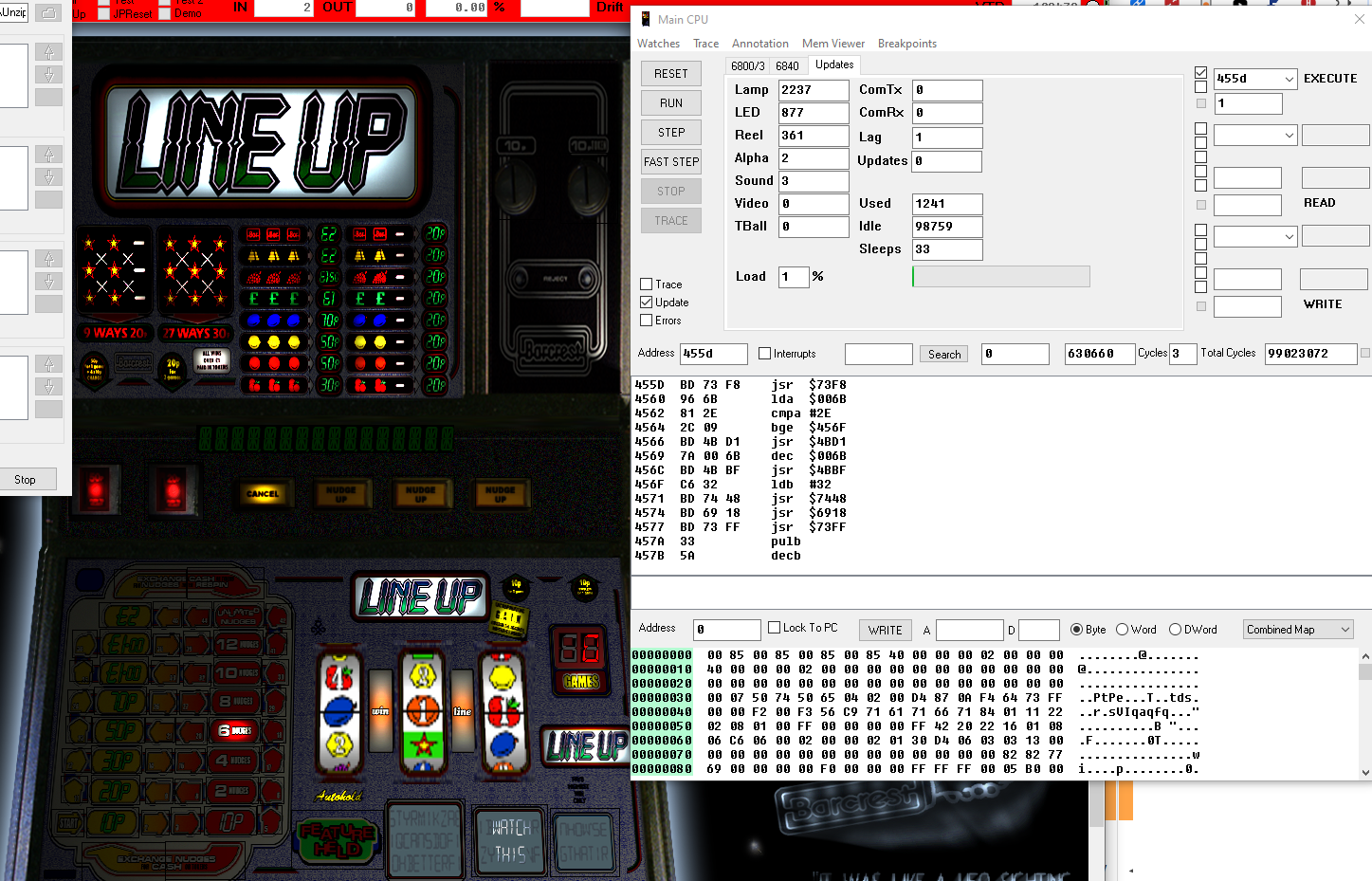Open the Combined Map dropdown
Screen dimensions: 1372x881
pyautogui.click(x=1297, y=629)
